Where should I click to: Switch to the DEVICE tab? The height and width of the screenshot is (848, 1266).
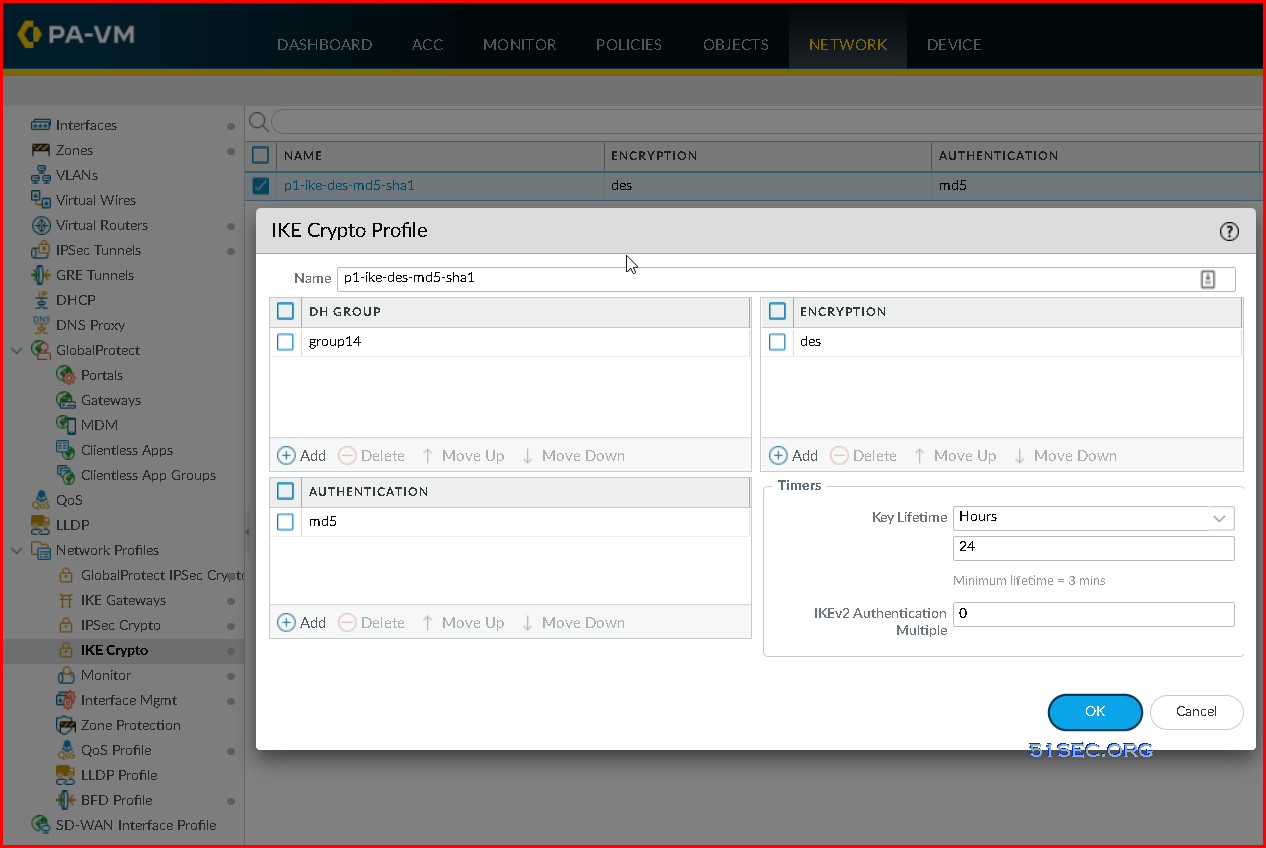pyautogui.click(x=954, y=45)
